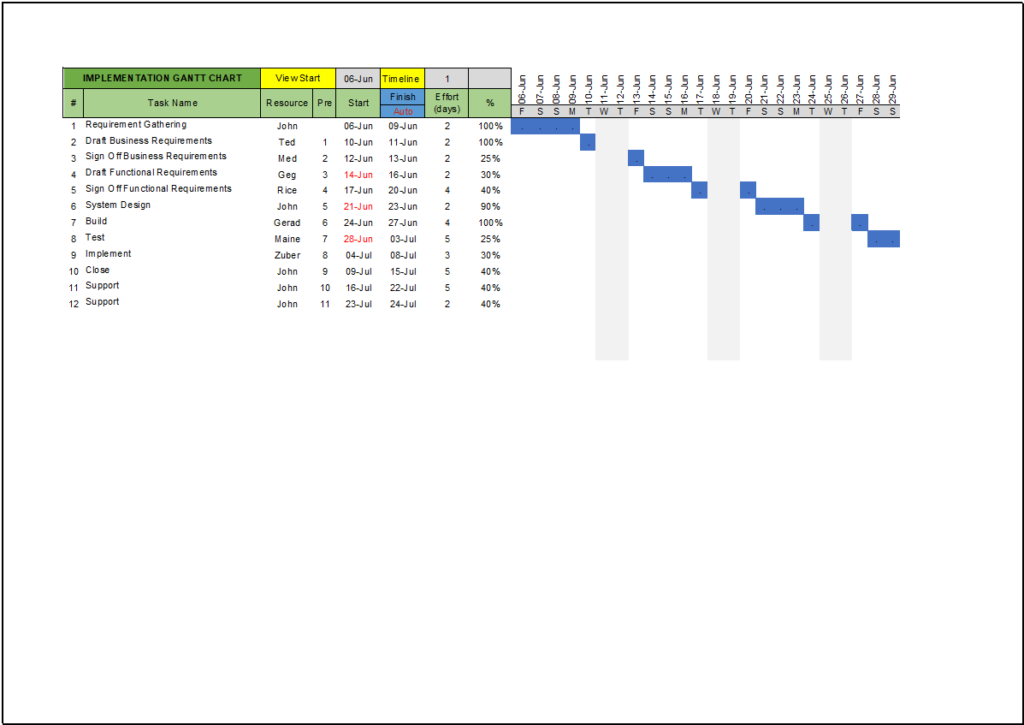Image resolution: width=1024 pixels, height=725 pixels.
Task: Click the % completion column header
Action: point(489,102)
